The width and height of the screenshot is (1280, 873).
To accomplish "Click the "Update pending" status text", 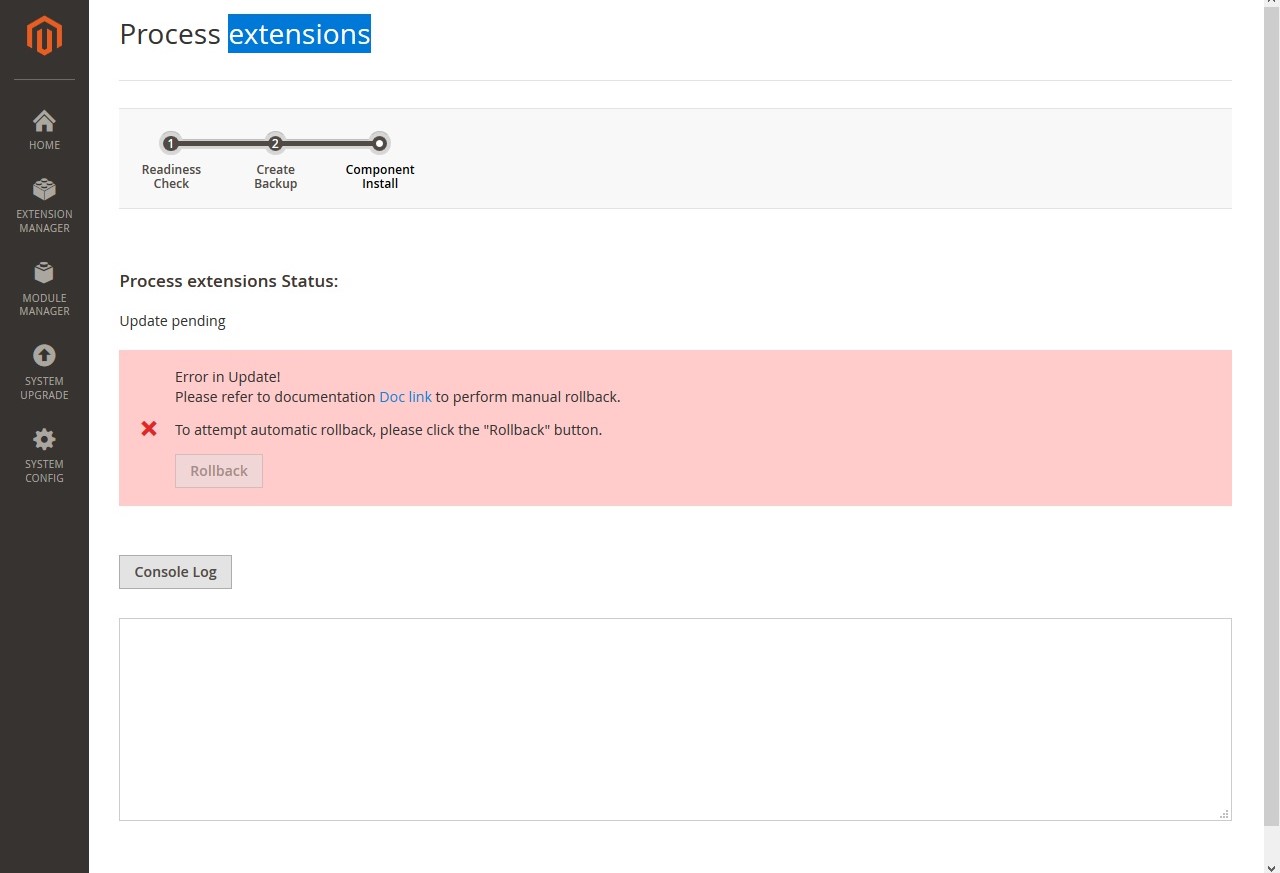I will pyautogui.click(x=172, y=321).
